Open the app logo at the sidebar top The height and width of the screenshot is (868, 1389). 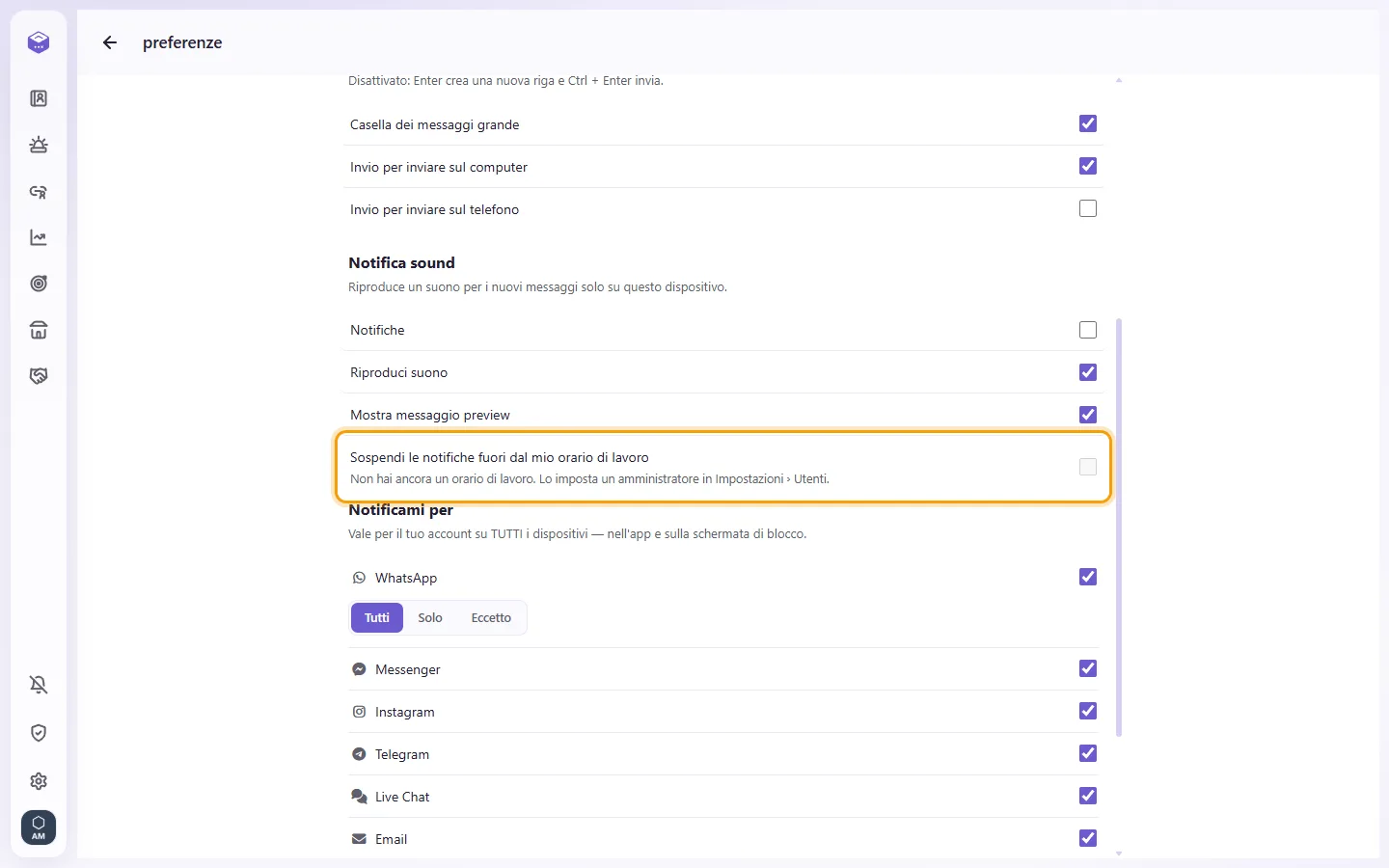39,42
